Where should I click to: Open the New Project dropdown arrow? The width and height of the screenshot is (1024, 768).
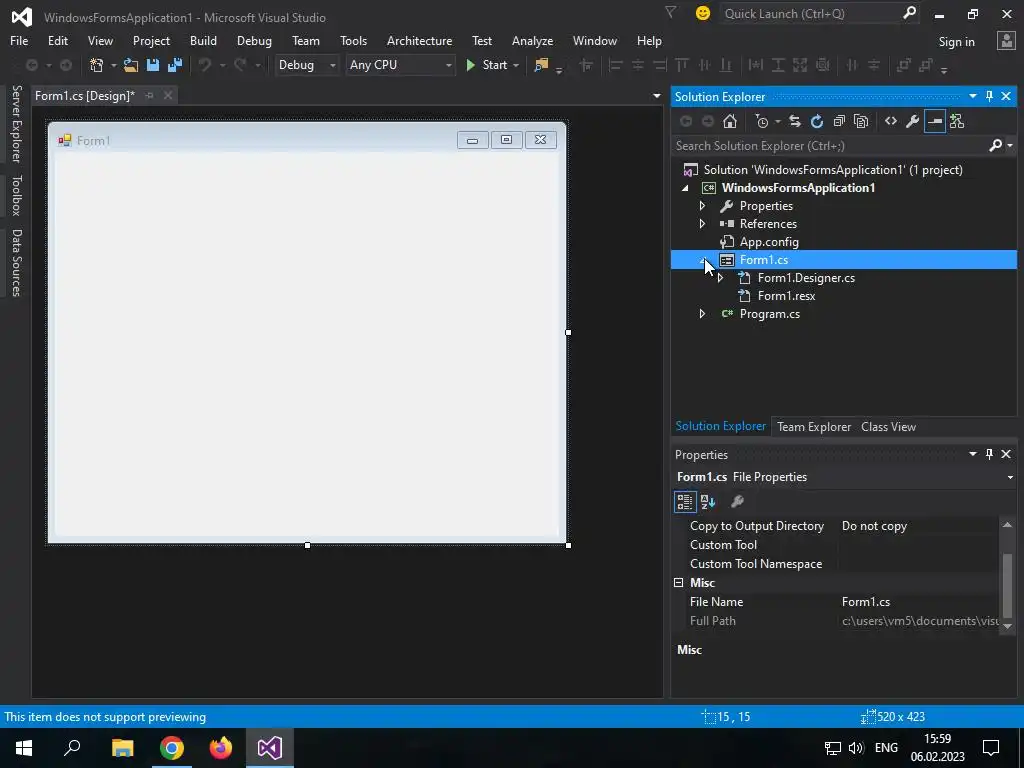113,65
